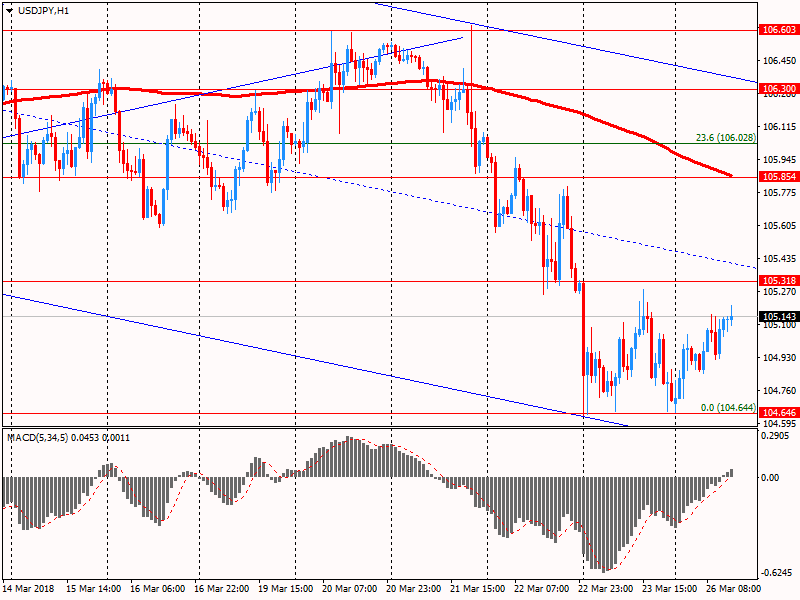800x600 pixels.
Task: Click the current price label 105.143
Action: [x=779, y=316]
